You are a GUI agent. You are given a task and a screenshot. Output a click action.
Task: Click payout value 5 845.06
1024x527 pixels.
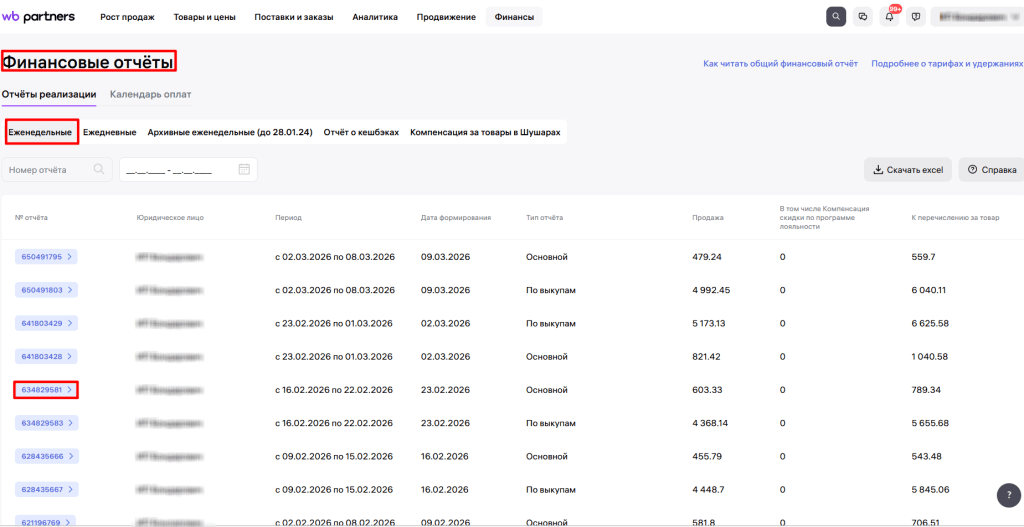click(930, 488)
